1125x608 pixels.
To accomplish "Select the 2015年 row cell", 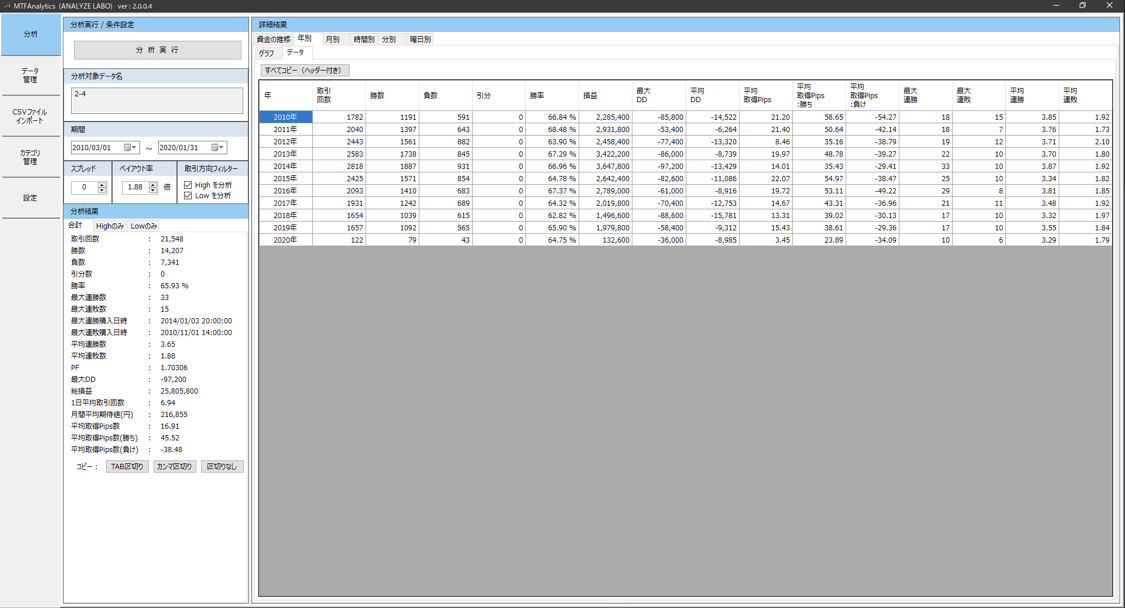I will point(286,178).
